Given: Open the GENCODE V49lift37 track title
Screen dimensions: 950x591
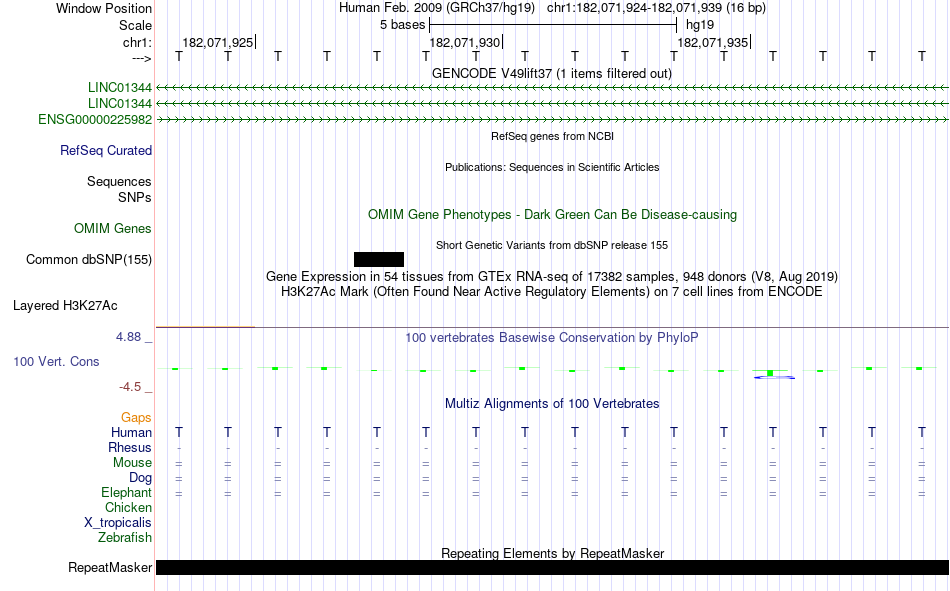Looking at the screenshot, I should pyautogui.click(x=551, y=73).
